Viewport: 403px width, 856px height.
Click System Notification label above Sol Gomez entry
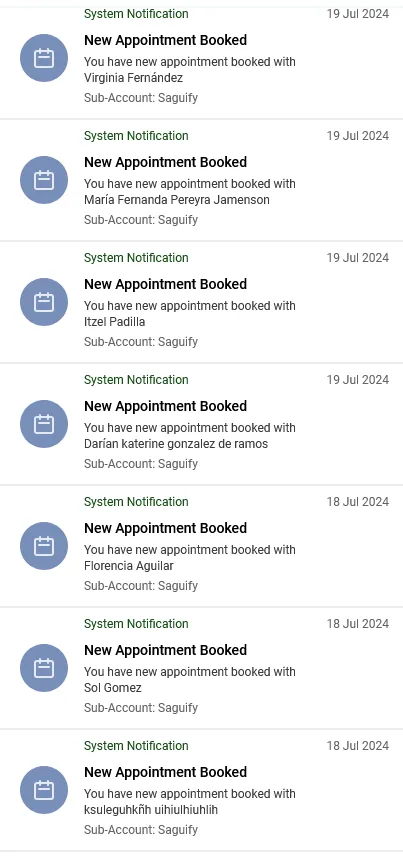tap(136, 623)
